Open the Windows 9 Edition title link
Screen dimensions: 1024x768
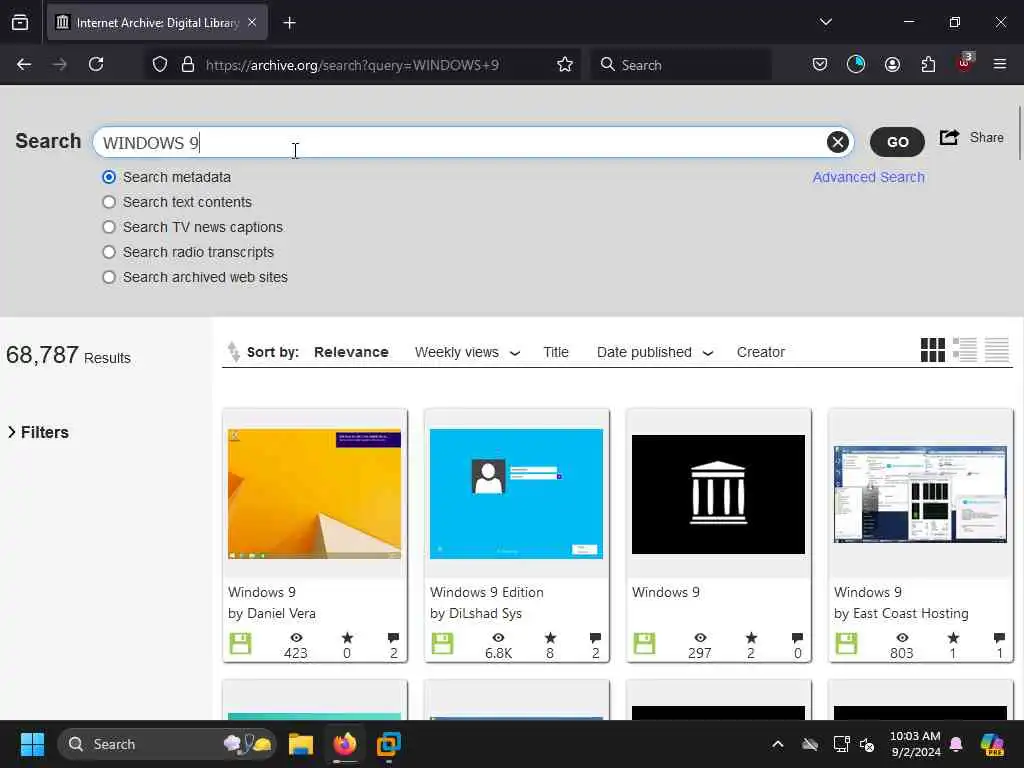[487, 592]
